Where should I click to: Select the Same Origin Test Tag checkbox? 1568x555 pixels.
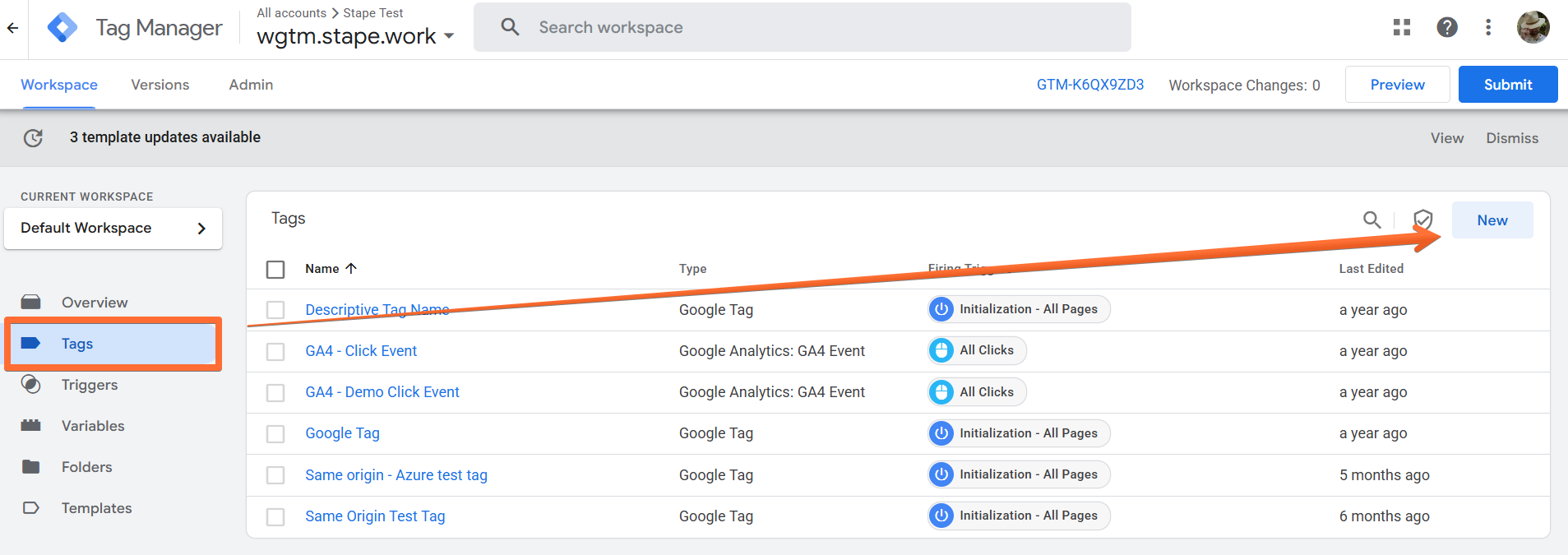(275, 516)
